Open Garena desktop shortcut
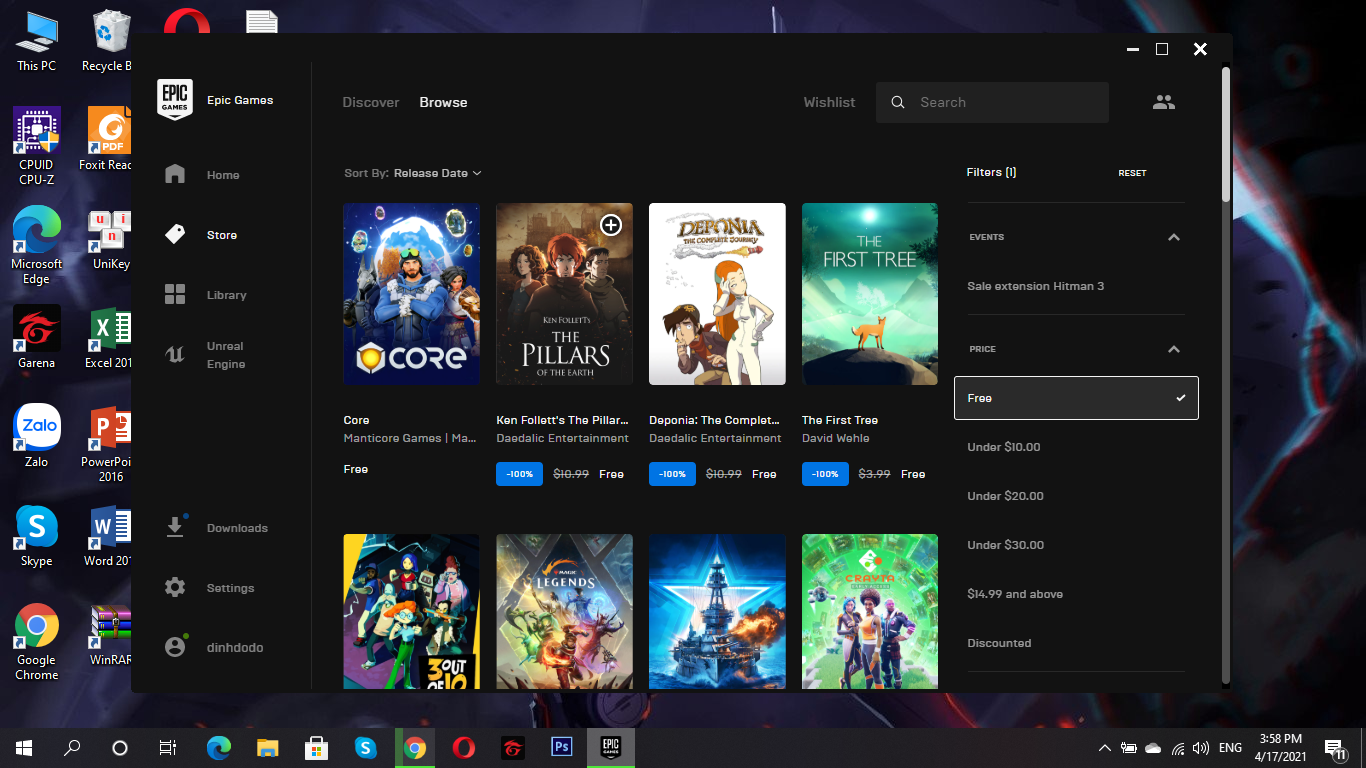 pyautogui.click(x=37, y=338)
